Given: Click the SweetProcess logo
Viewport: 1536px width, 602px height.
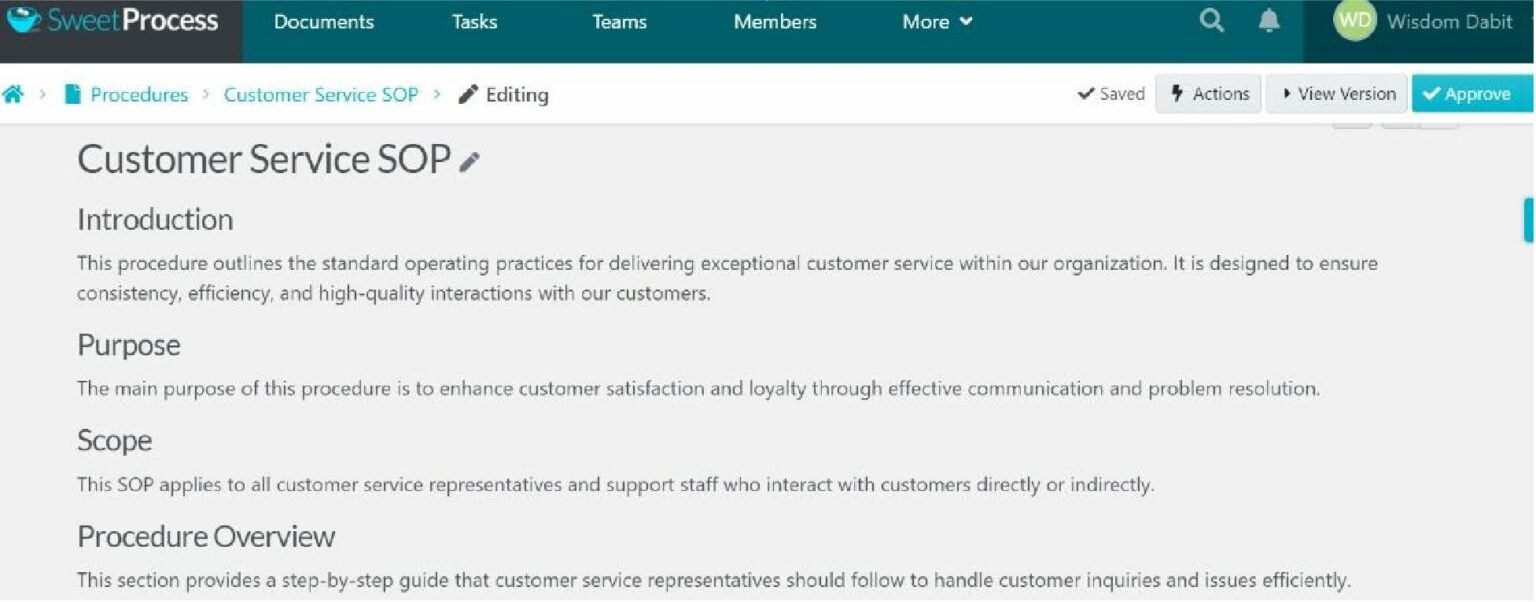Looking at the screenshot, I should coord(113,21).
